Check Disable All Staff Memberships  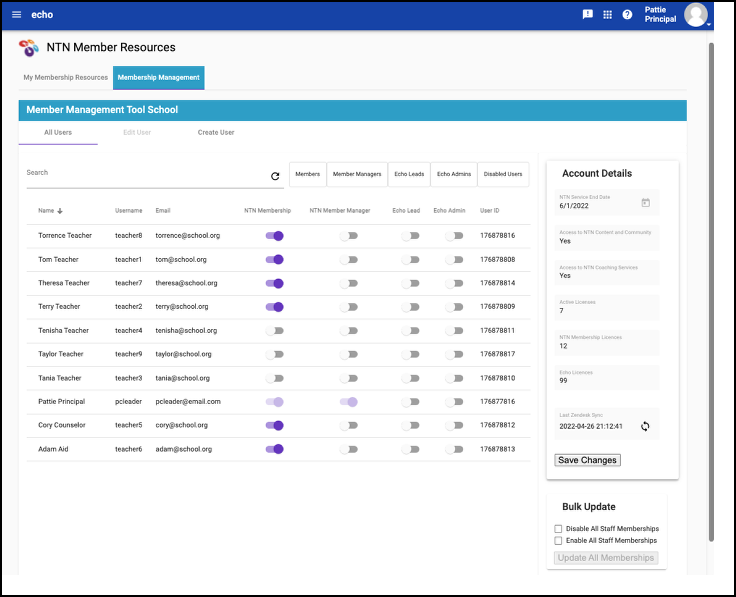coord(558,529)
